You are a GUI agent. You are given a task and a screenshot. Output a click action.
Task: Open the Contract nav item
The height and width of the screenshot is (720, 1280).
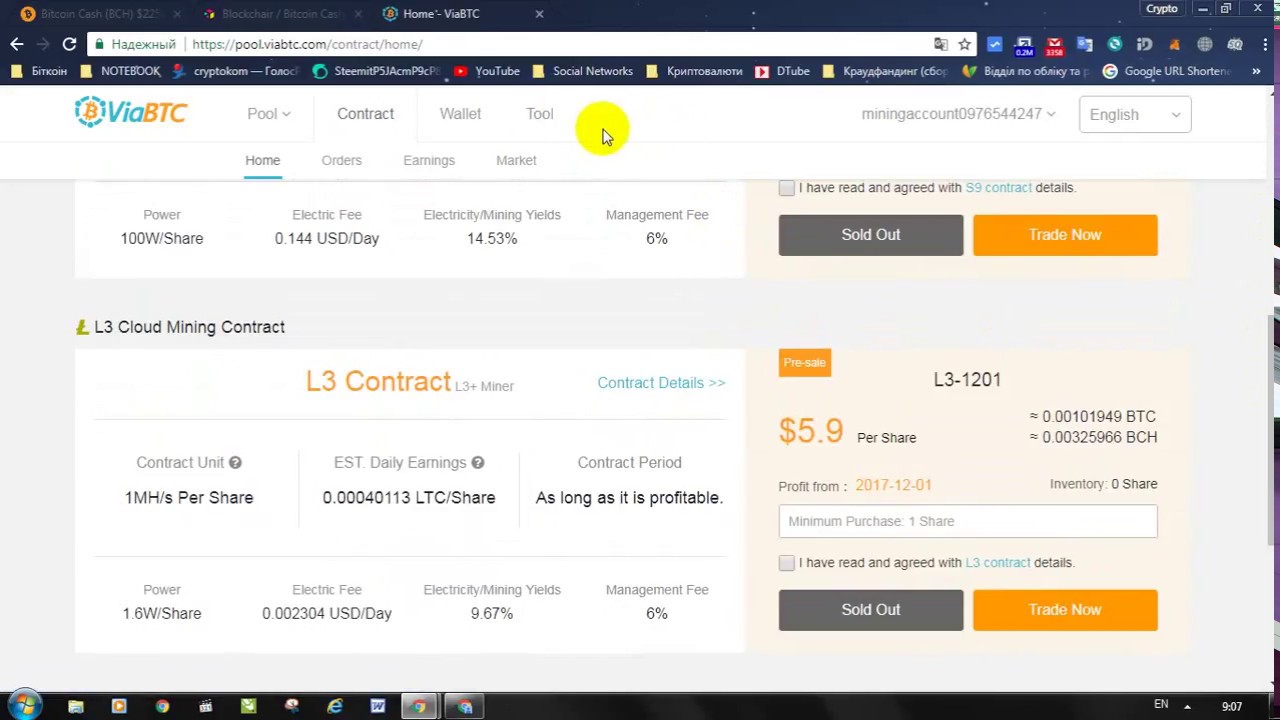coord(365,114)
